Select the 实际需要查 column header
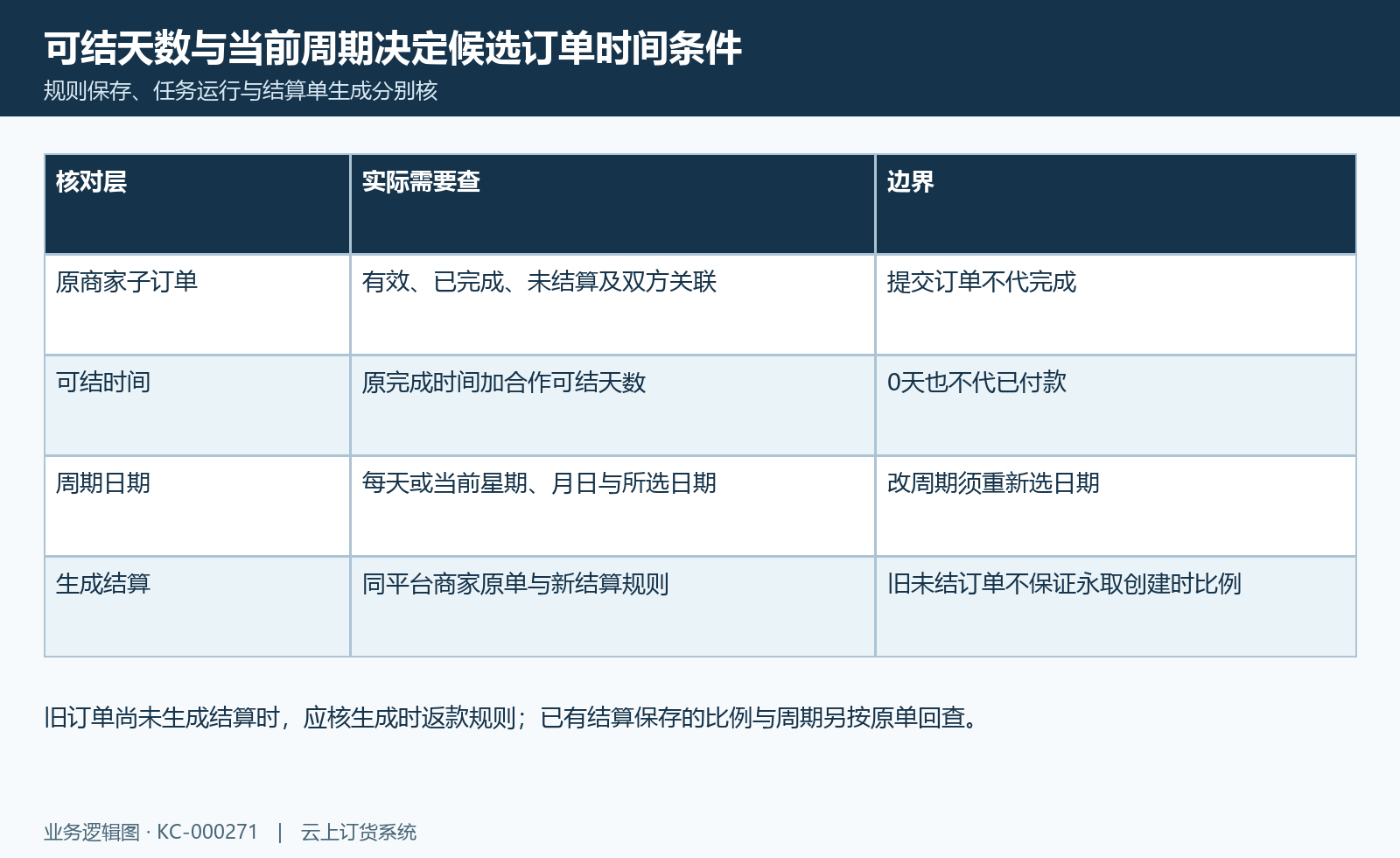Viewport: 1400px width, 858px height. point(612,204)
